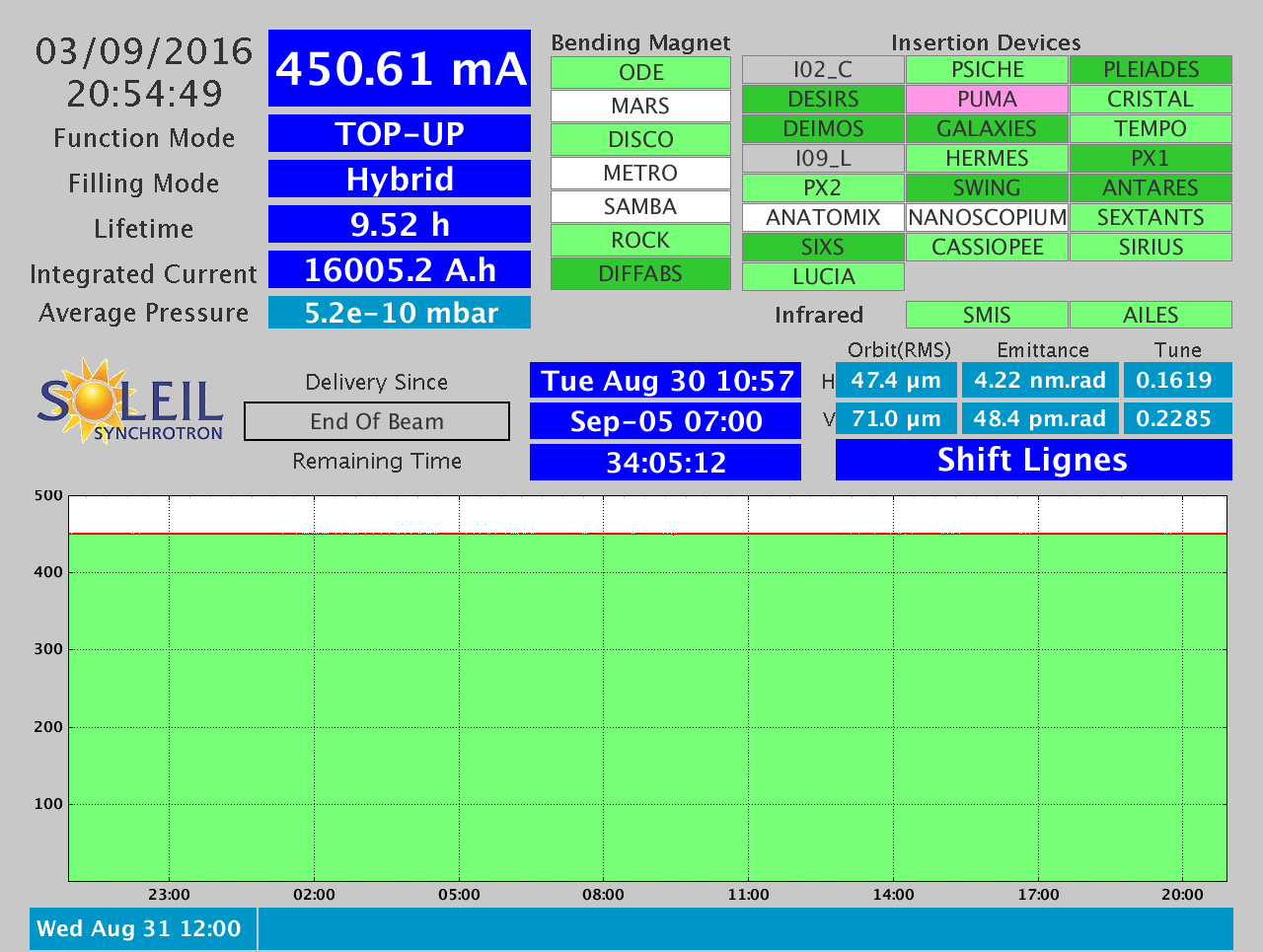Click the 9.52 h lifetime value
The width and height of the screenshot is (1263, 952).
(x=400, y=224)
